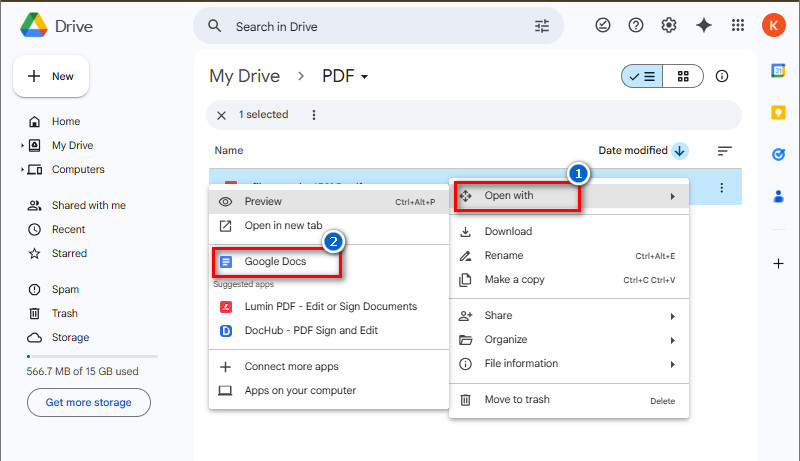Choose Open in new tab
This screenshot has height=461, width=800.
[329, 225]
